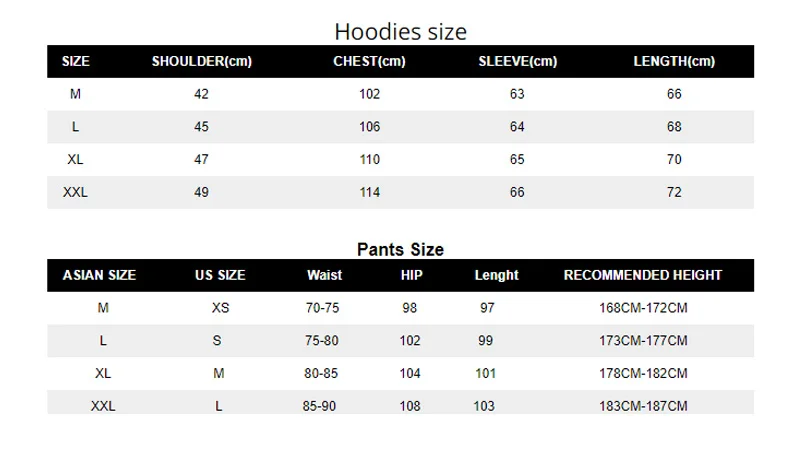
Task: Click the Pants Size heading
Action: (x=401, y=249)
